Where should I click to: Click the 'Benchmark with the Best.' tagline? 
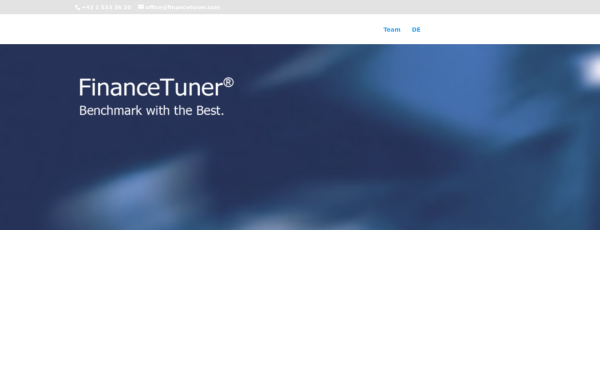151,111
